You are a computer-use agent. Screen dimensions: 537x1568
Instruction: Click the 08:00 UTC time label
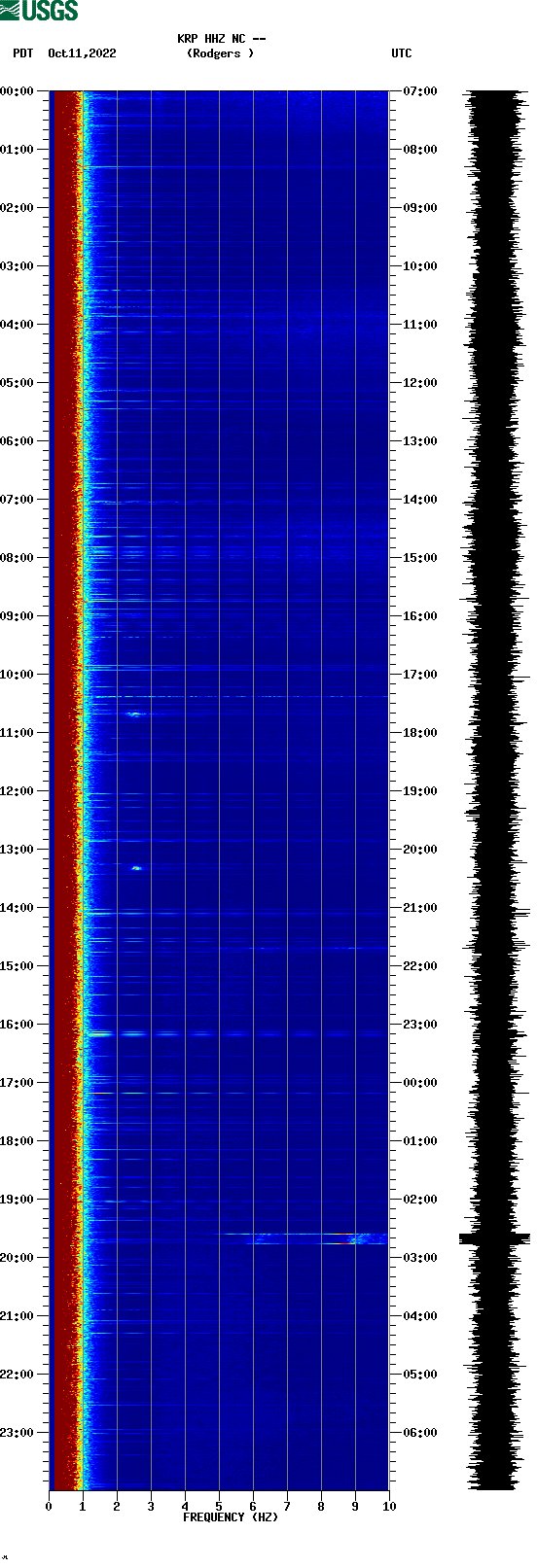click(x=420, y=150)
